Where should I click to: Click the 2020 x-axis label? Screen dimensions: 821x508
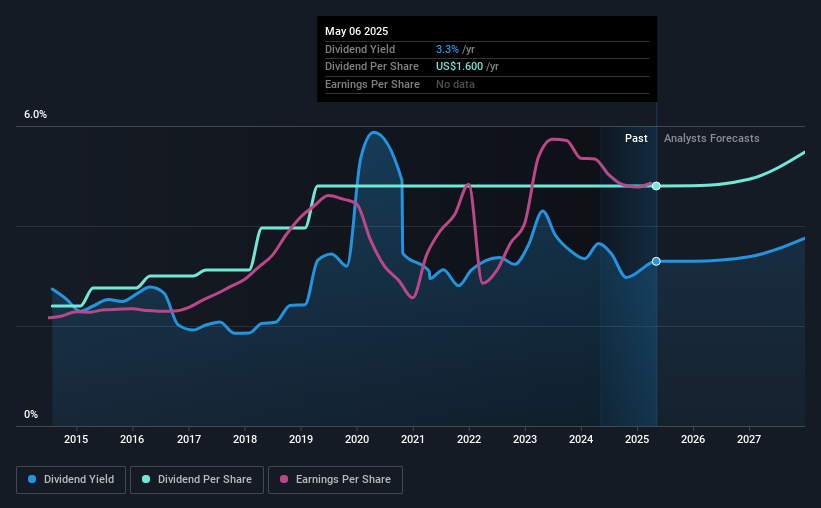point(357,439)
